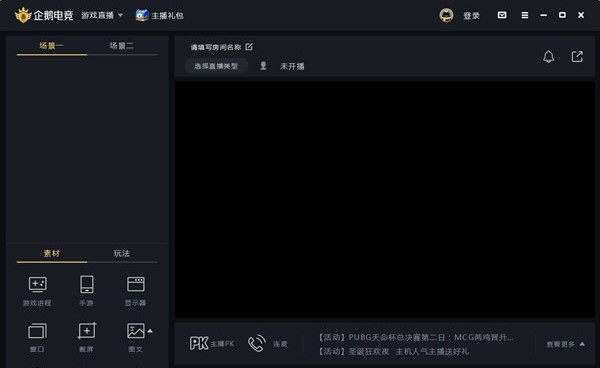Expand 查看更多 announcements
The width and height of the screenshot is (600, 368).
coord(566,344)
